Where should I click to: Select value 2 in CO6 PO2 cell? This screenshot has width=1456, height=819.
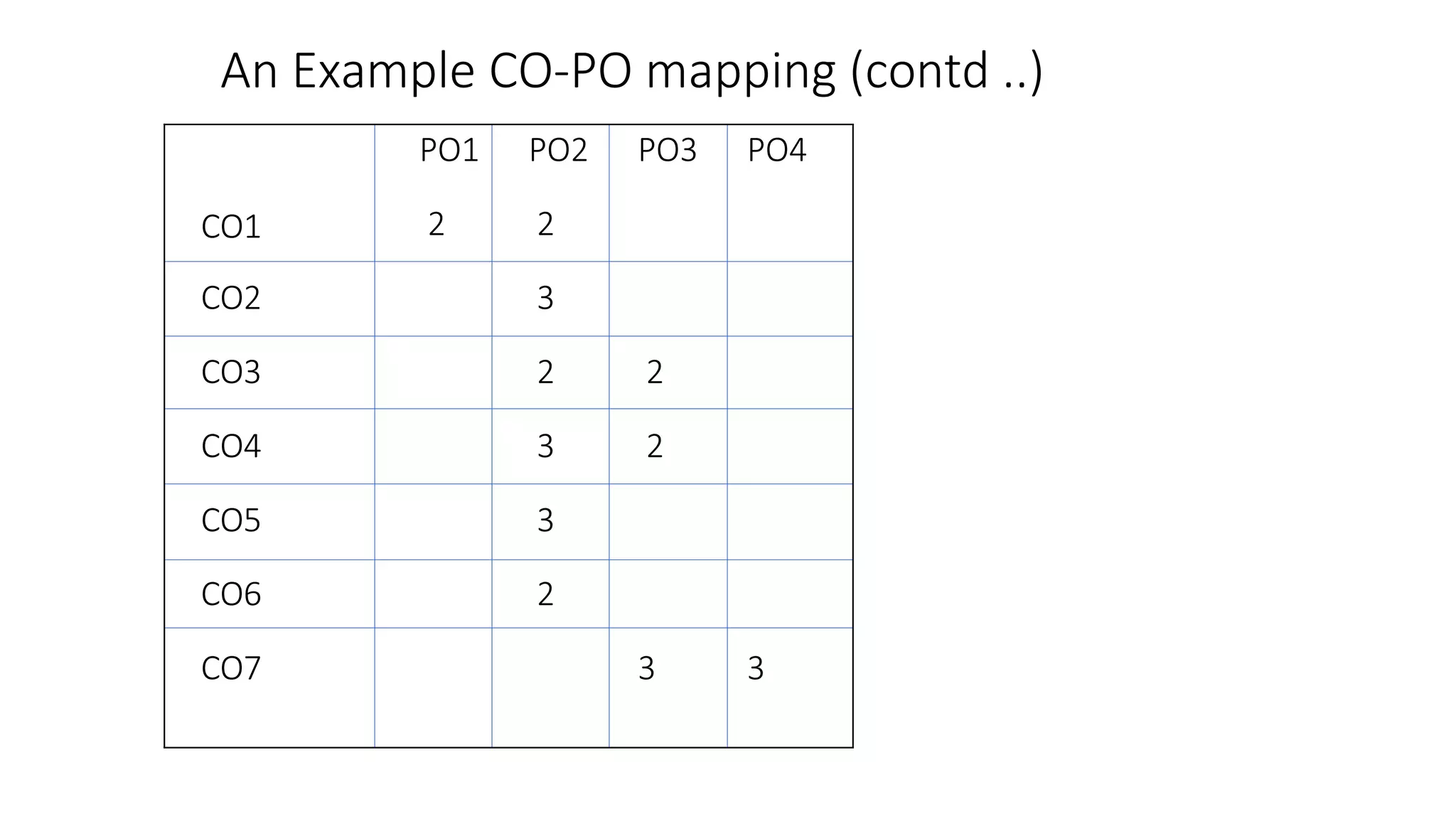[545, 594]
